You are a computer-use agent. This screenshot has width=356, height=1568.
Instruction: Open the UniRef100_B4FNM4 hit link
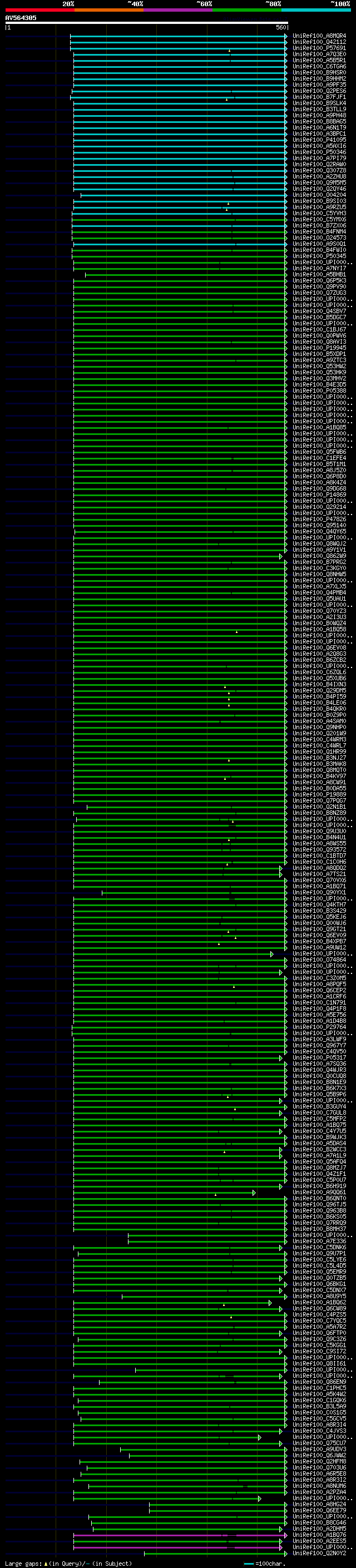pos(319,232)
